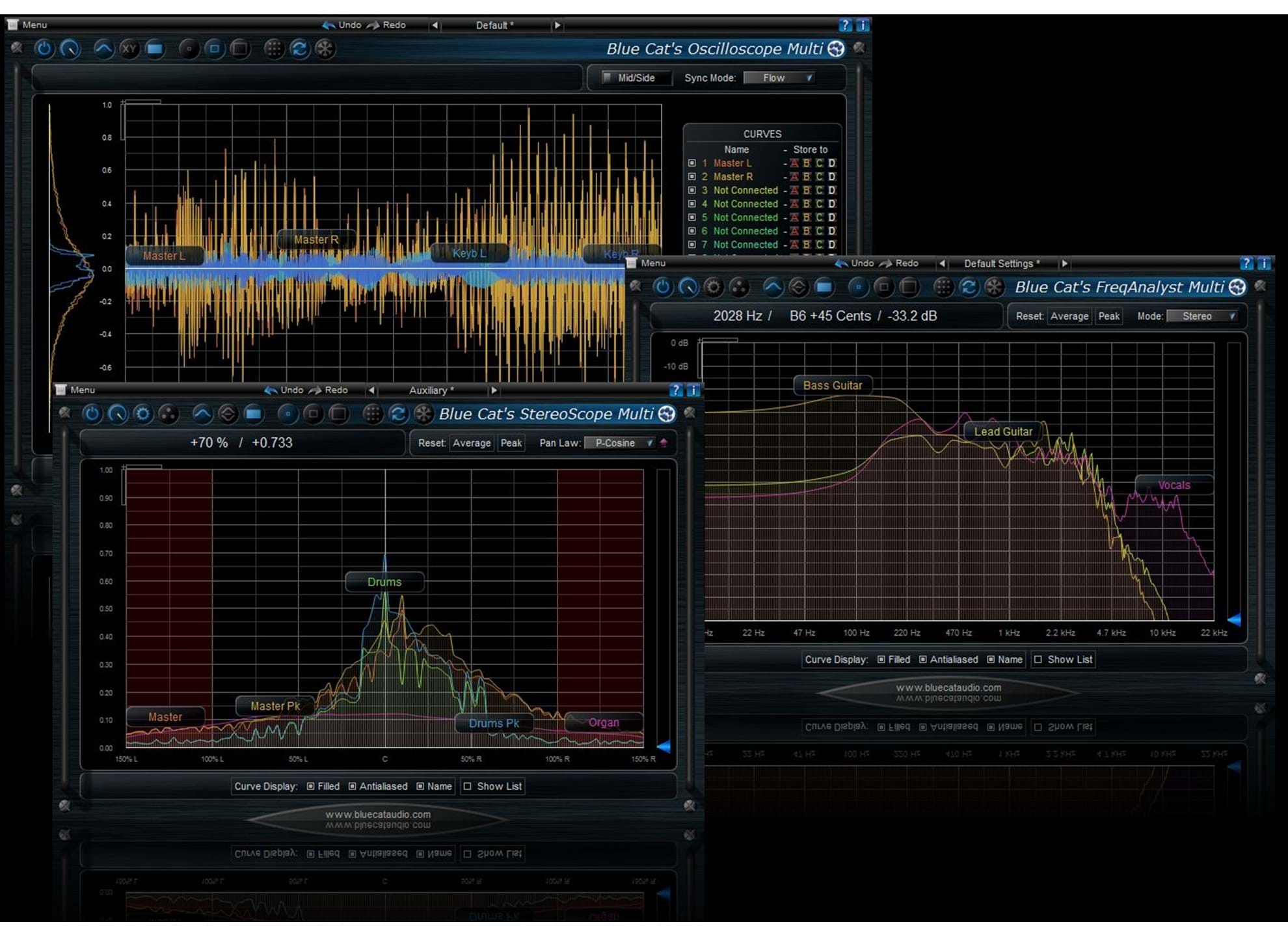
Task: Open the Sync Mode Flow dropdown
Action: pyautogui.click(x=779, y=78)
